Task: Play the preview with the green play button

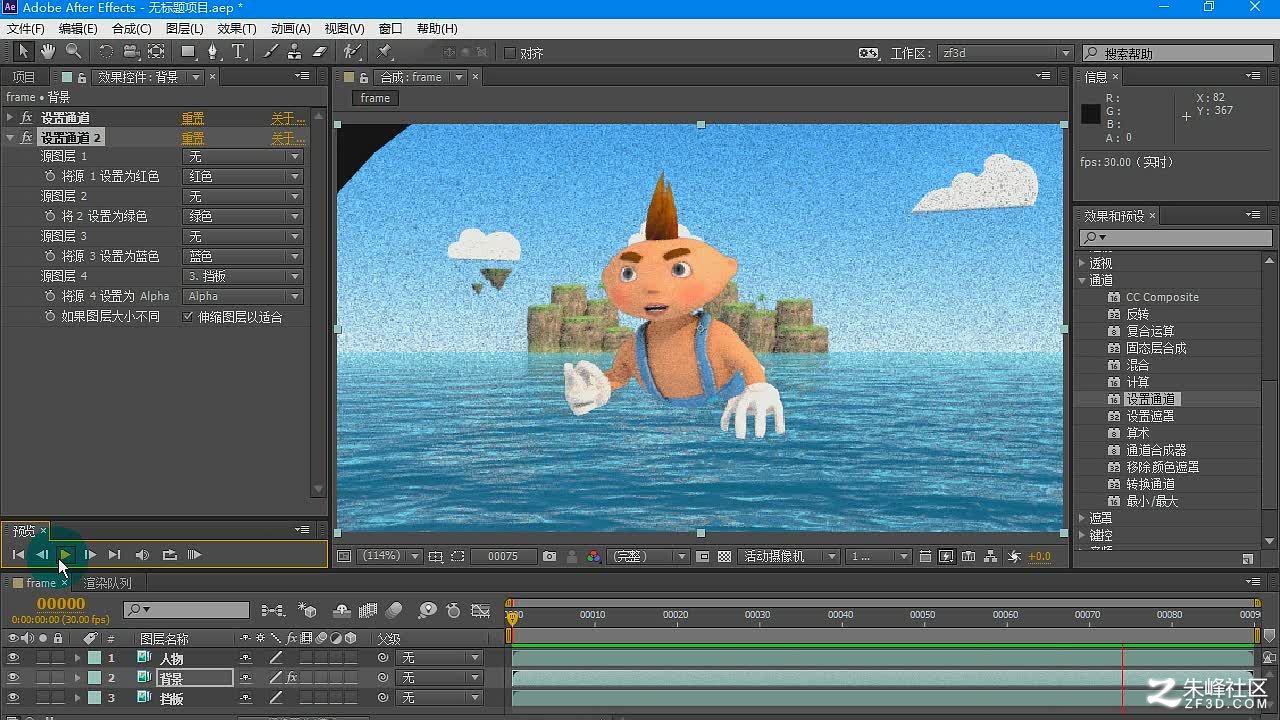Action: coord(65,555)
